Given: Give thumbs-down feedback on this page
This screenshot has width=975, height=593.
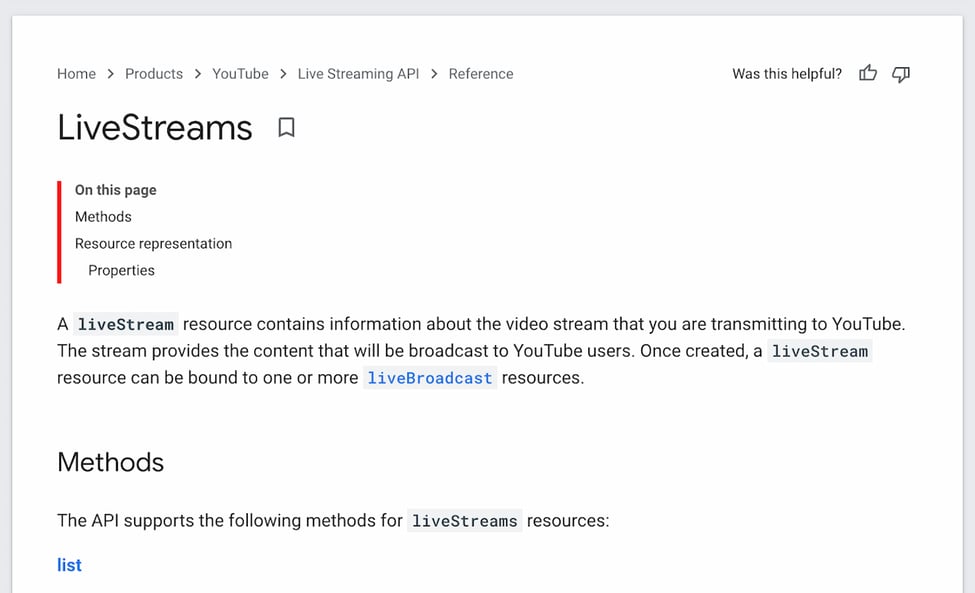Looking at the screenshot, I should point(901,73).
